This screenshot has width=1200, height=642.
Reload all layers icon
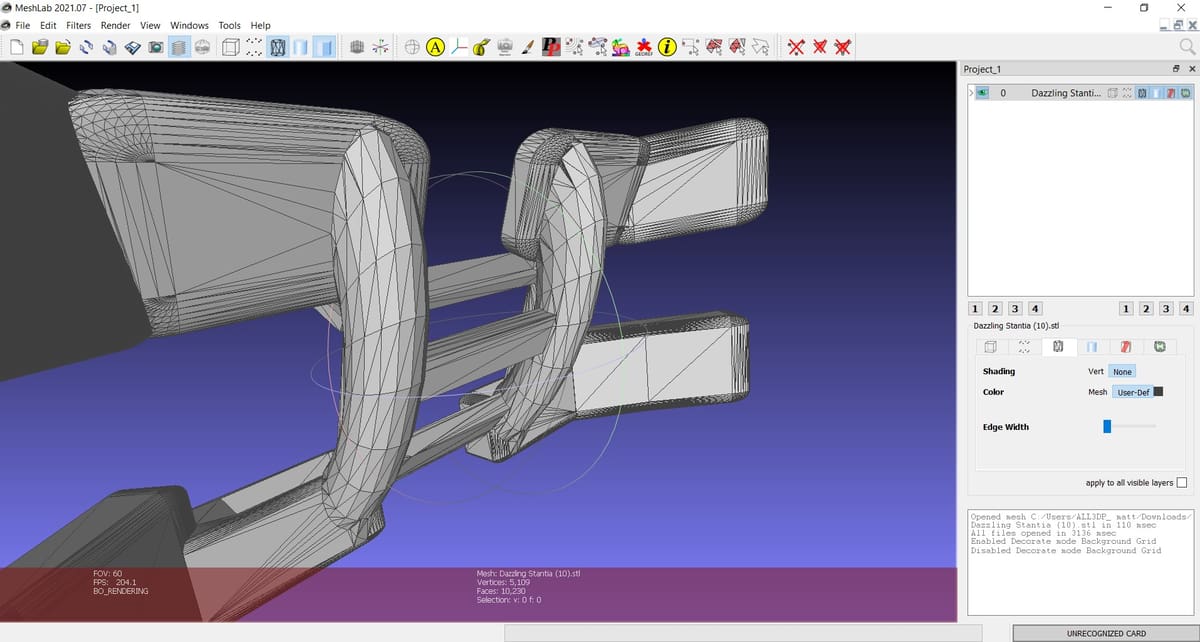click(x=109, y=47)
